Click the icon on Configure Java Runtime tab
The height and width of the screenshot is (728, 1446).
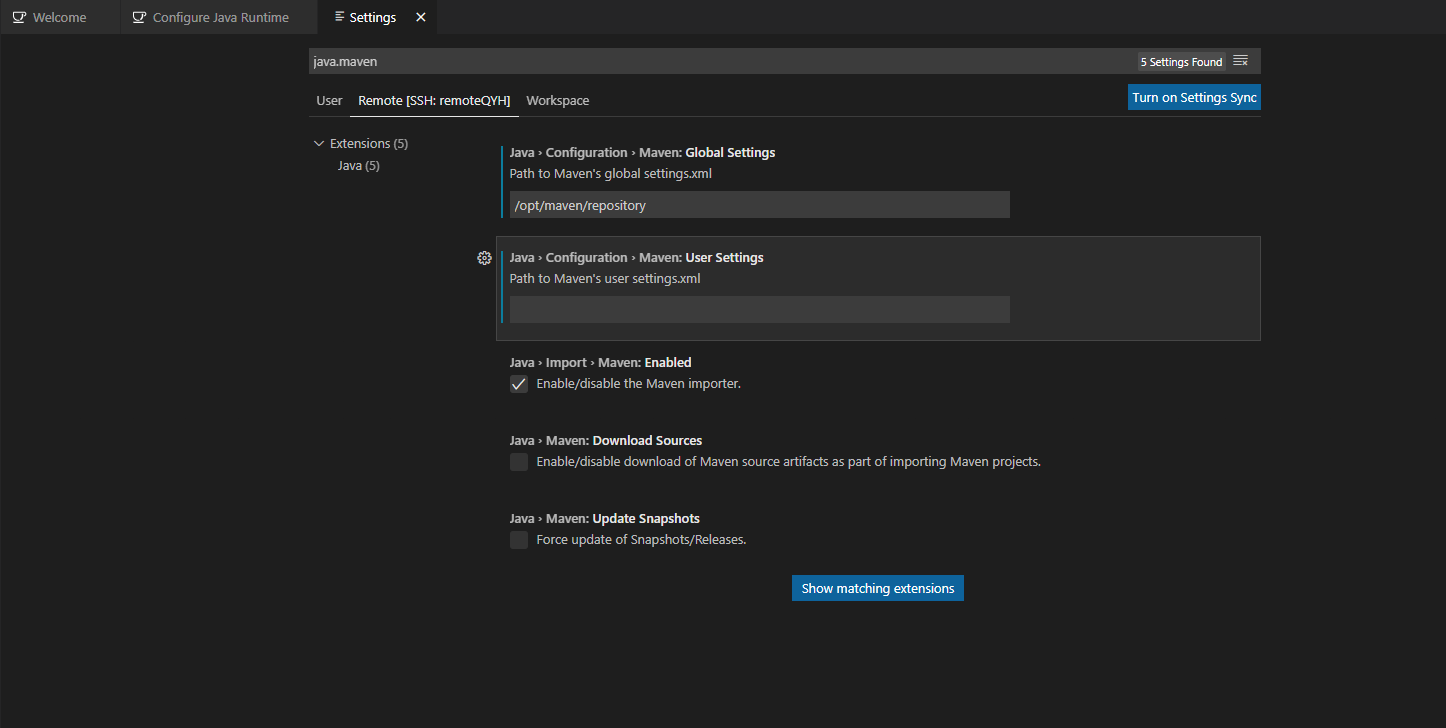(x=139, y=16)
